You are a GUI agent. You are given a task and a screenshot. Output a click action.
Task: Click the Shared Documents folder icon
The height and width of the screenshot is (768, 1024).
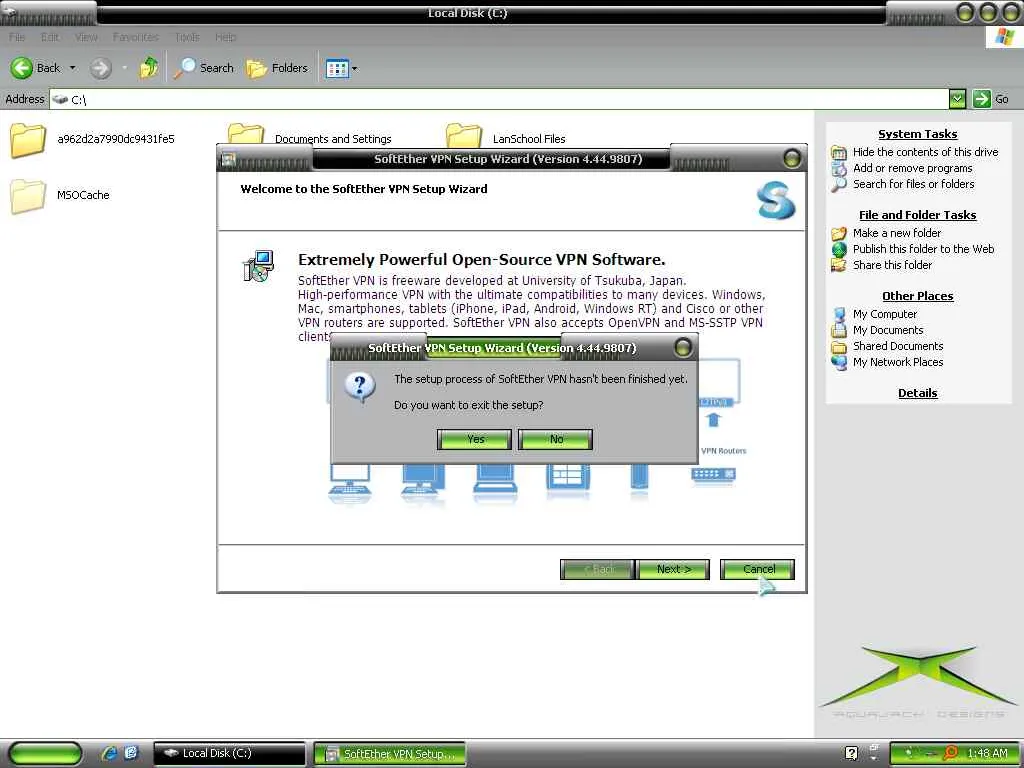tap(839, 347)
